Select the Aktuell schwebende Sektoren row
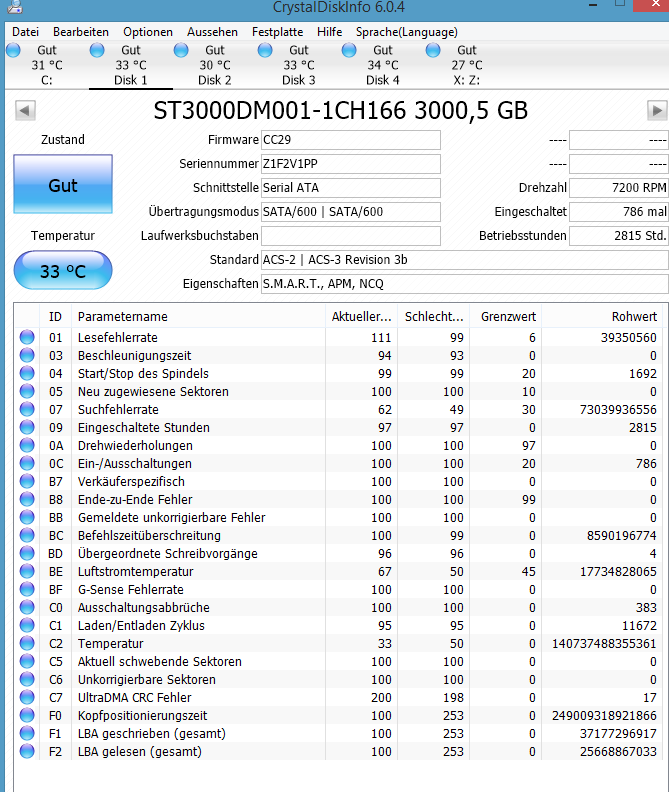Image resolution: width=669 pixels, height=792 pixels. pos(338,661)
